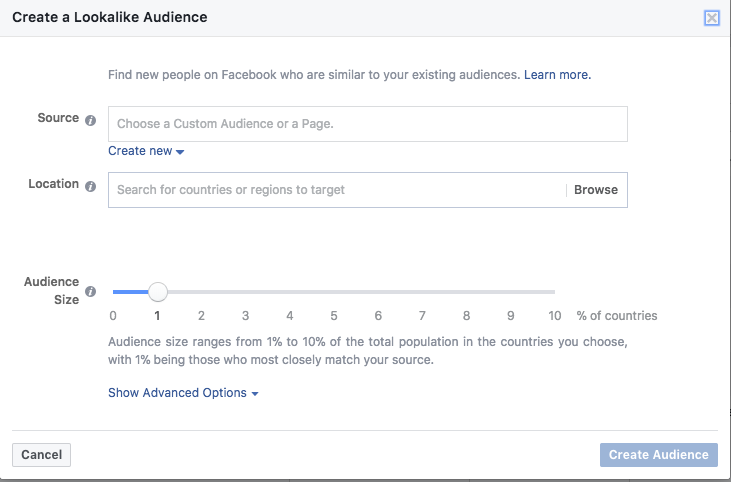This screenshot has height=482, width=731.
Task: Set audience size slider to 10
Action: 555,292
